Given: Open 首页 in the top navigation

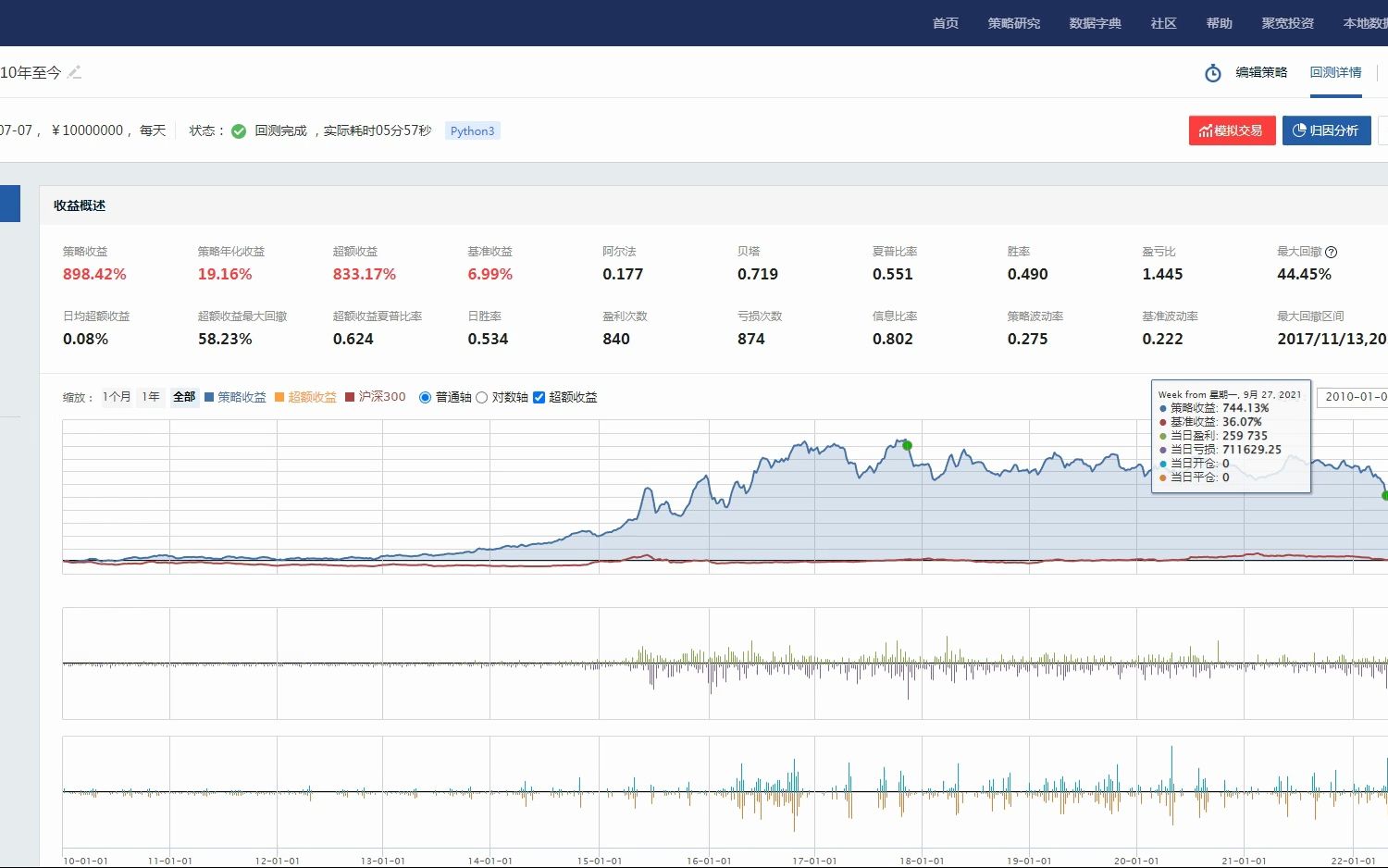Looking at the screenshot, I should 946,23.
